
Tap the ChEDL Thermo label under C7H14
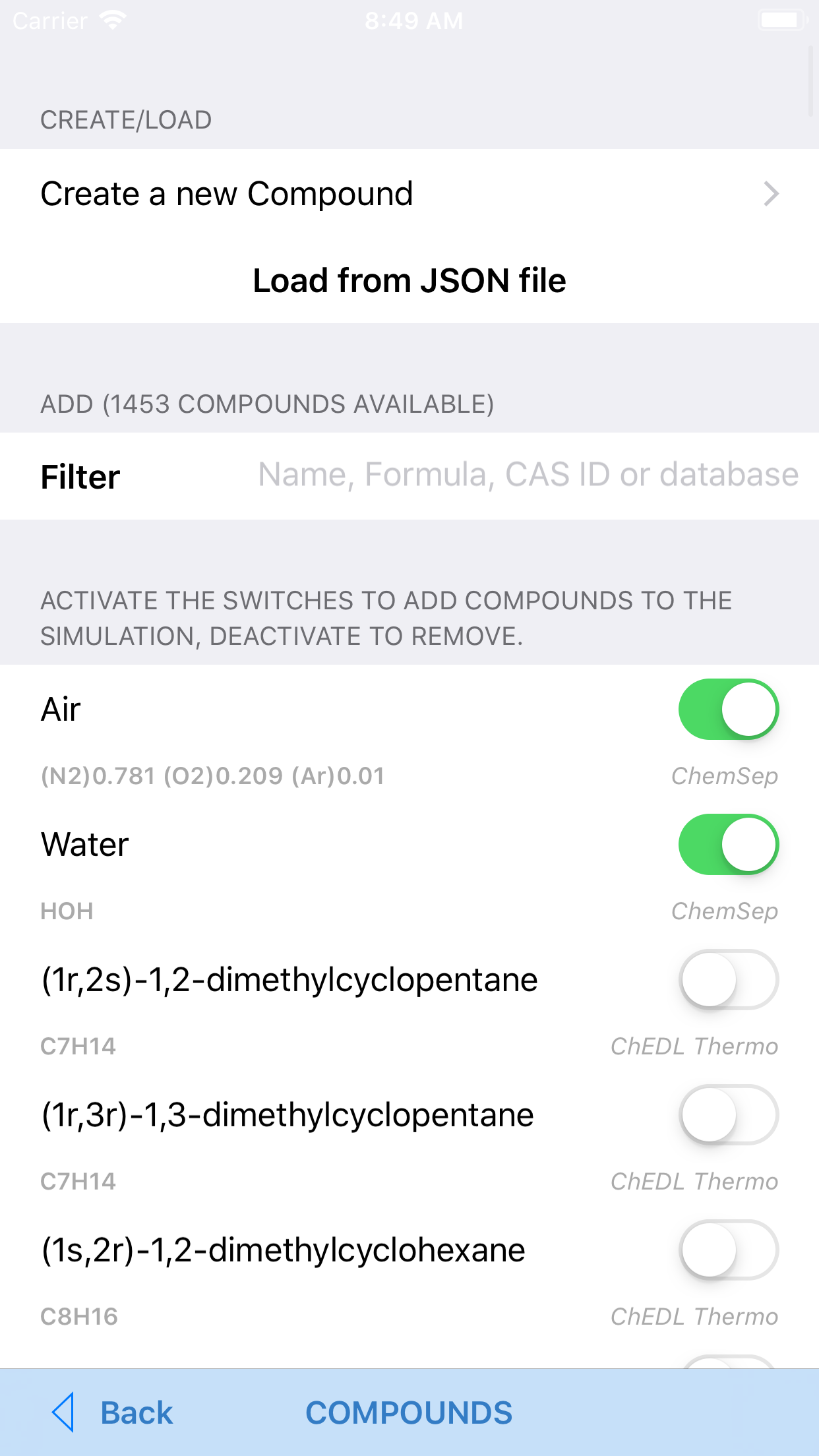694,1046
